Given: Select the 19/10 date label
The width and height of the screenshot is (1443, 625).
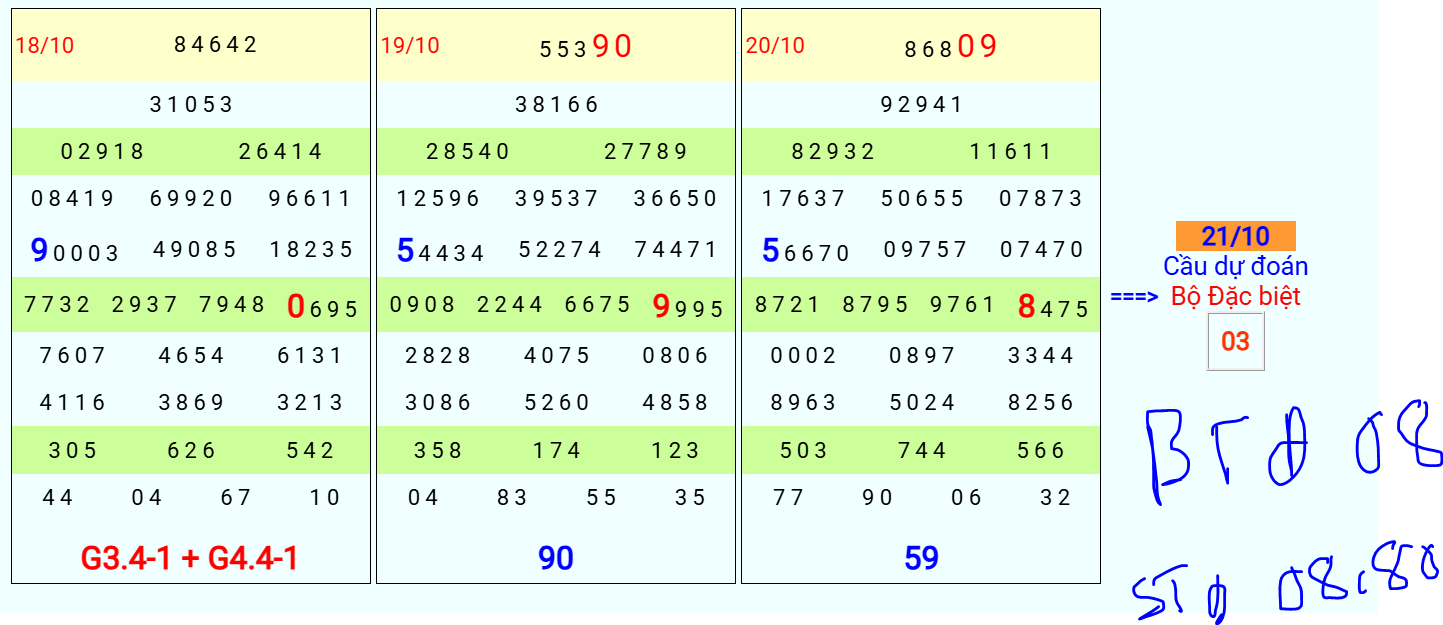Looking at the screenshot, I should [410, 45].
